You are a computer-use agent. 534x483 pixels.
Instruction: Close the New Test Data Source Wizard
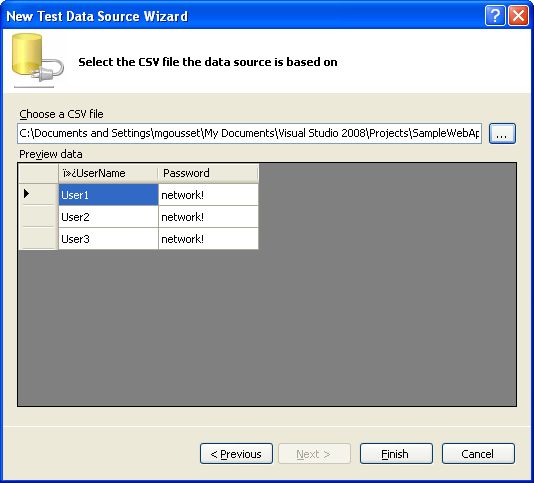tap(518, 16)
